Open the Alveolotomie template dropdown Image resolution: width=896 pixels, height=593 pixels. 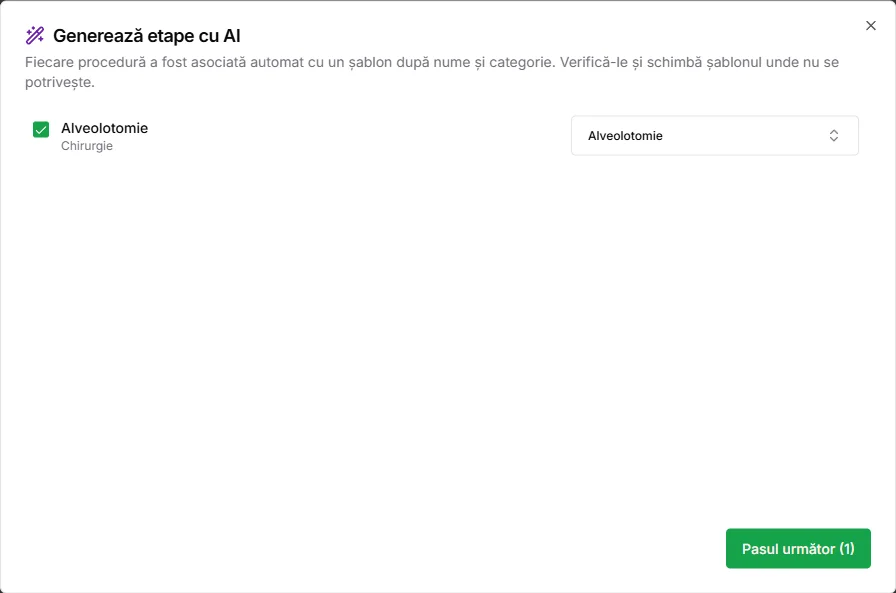point(714,135)
